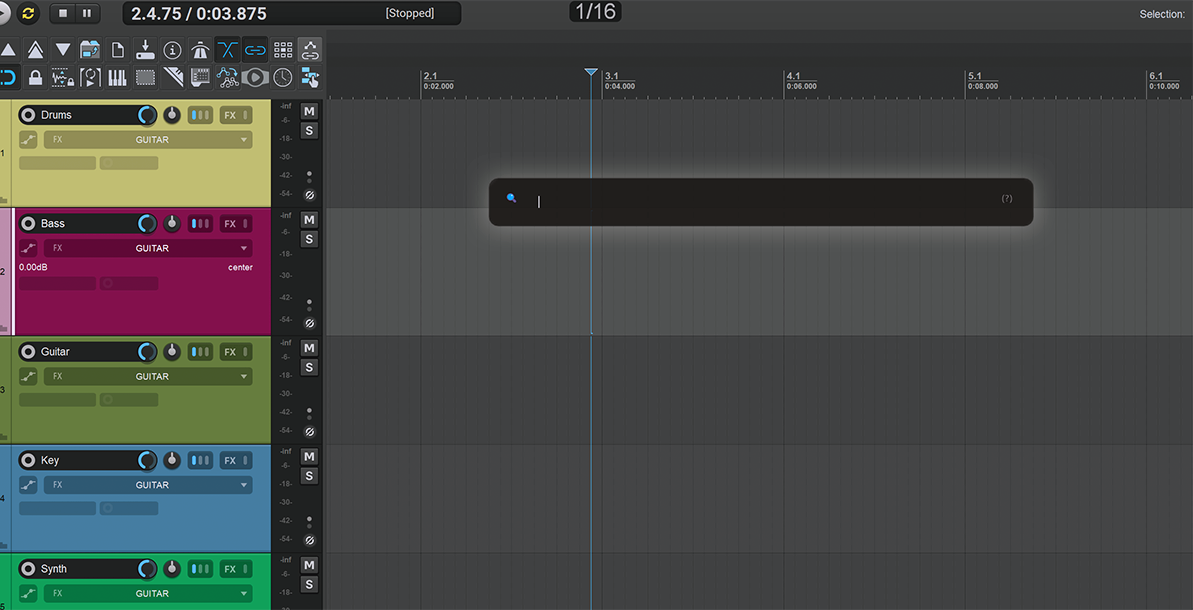Image resolution: width=1193 pixels, height=610 pixels.
Task: Arm the Bass track for recording
Action: click(x=28, y=224)
